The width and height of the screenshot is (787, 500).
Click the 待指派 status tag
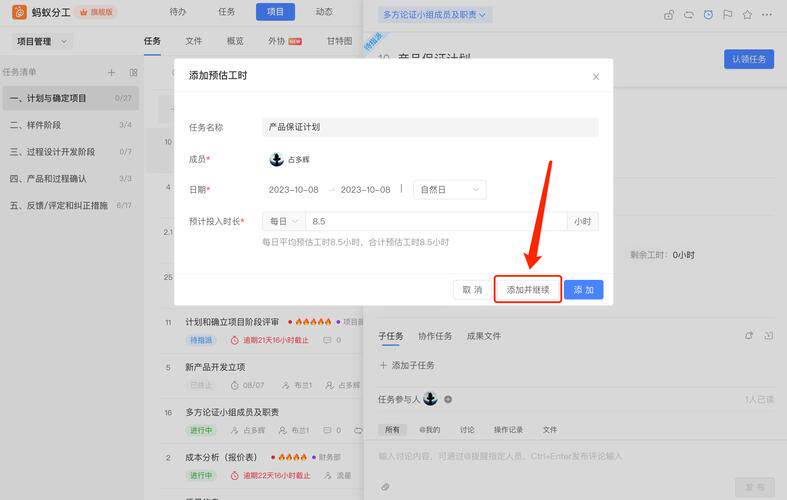tap(201, 340)
